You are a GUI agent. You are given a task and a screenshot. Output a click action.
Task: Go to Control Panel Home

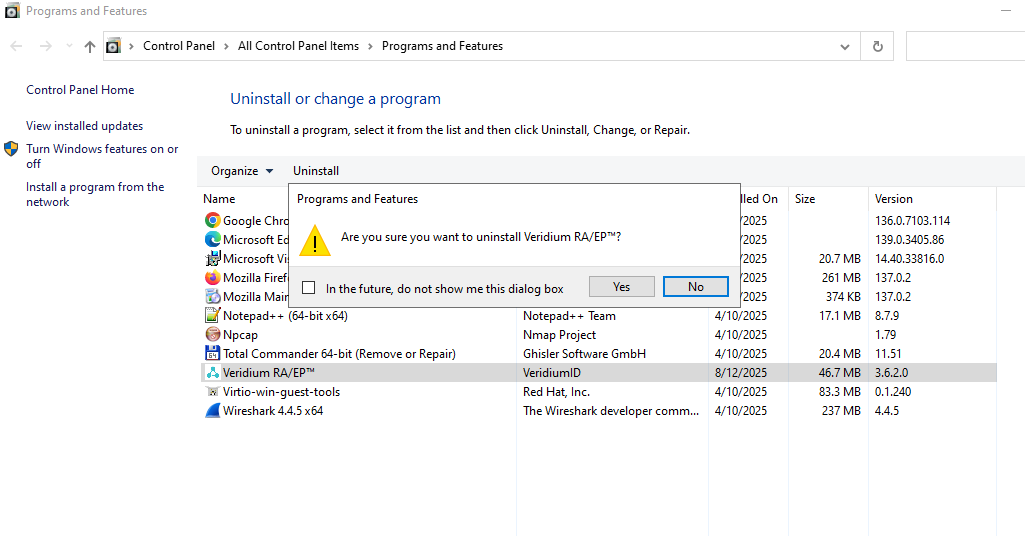click(x=80, y=90)
